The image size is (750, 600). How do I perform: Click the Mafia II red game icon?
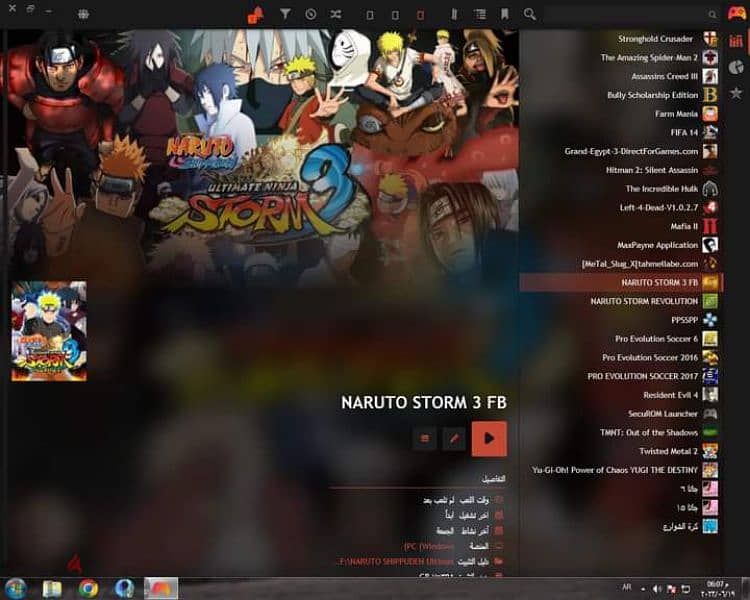(x=710, y=226)
